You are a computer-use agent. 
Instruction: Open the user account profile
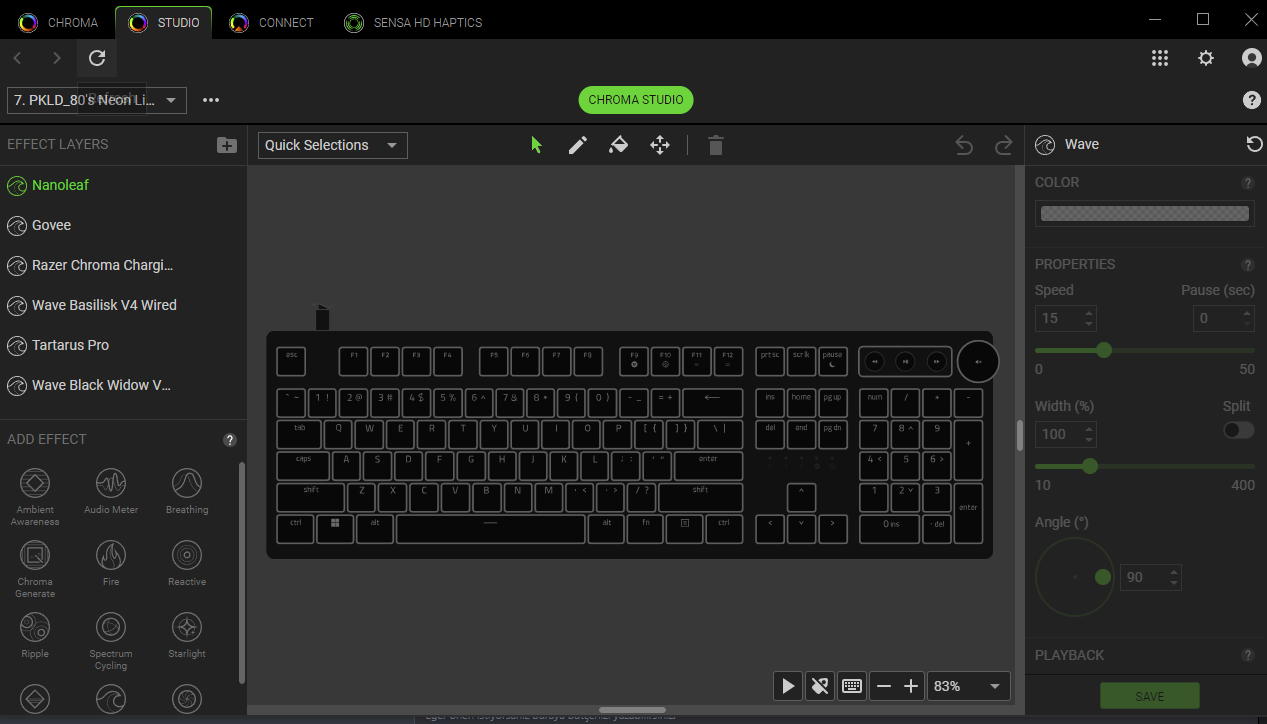[x=1252, y=58]
